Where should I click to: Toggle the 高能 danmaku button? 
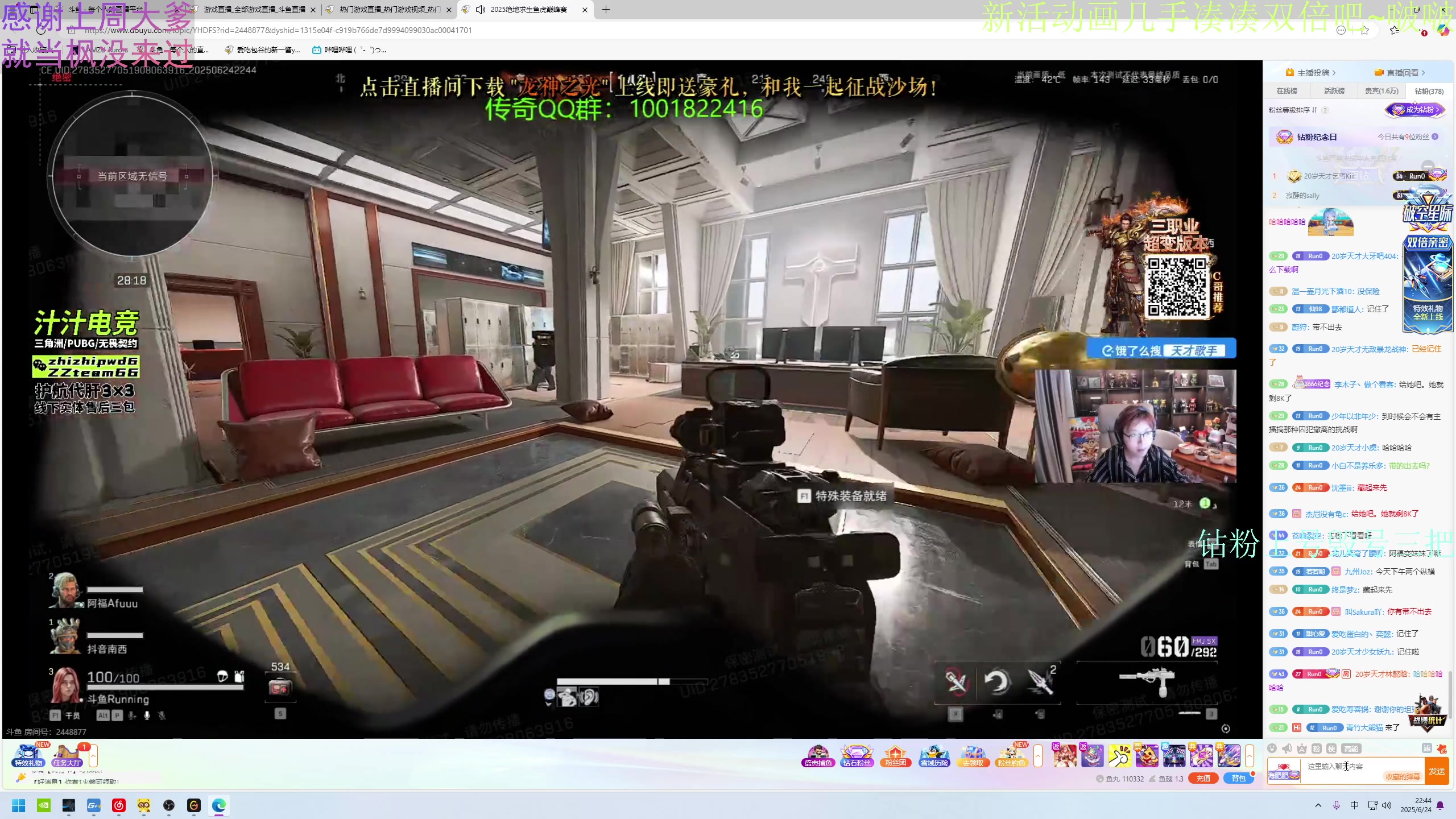(1351, 748)
